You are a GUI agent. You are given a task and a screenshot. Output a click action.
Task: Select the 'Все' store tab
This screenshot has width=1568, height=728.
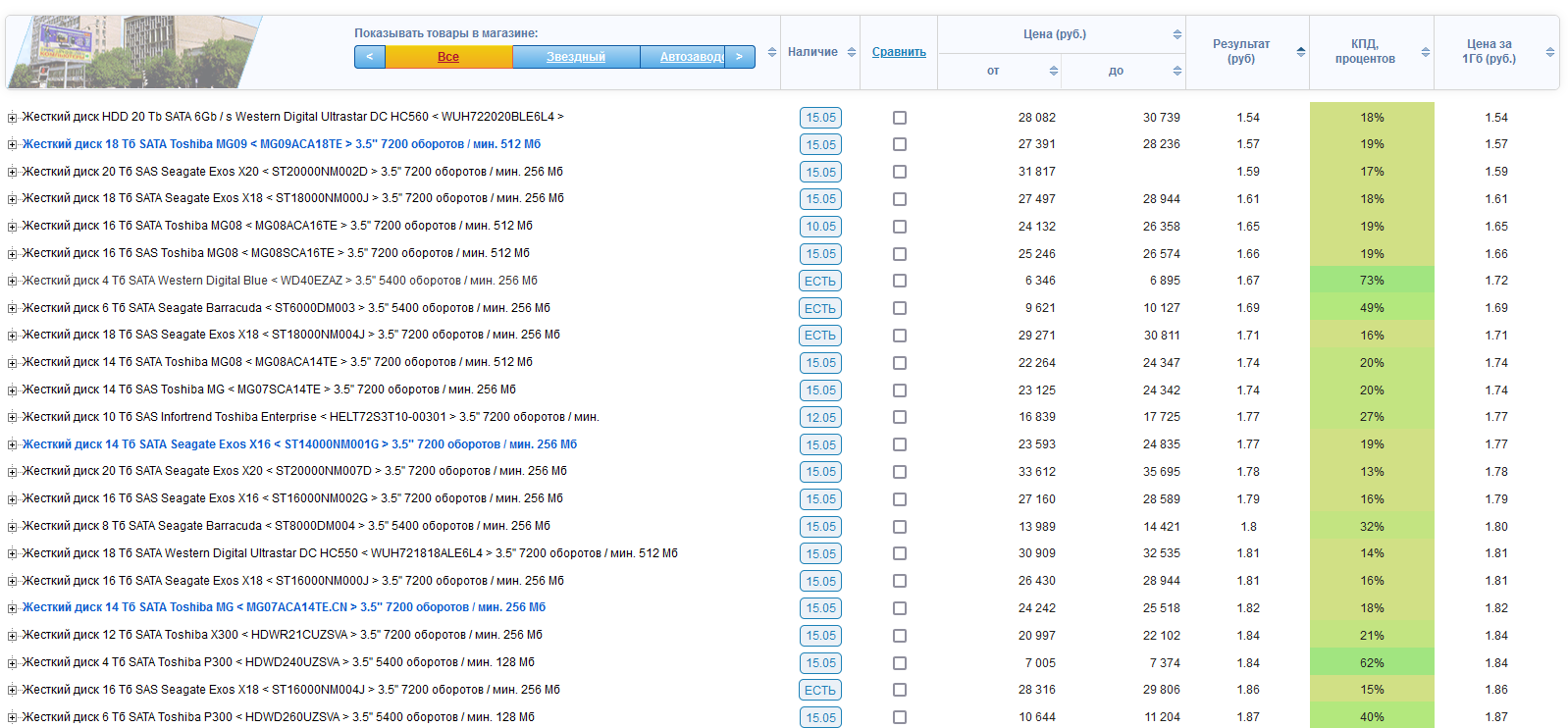[x=448, y=57]
